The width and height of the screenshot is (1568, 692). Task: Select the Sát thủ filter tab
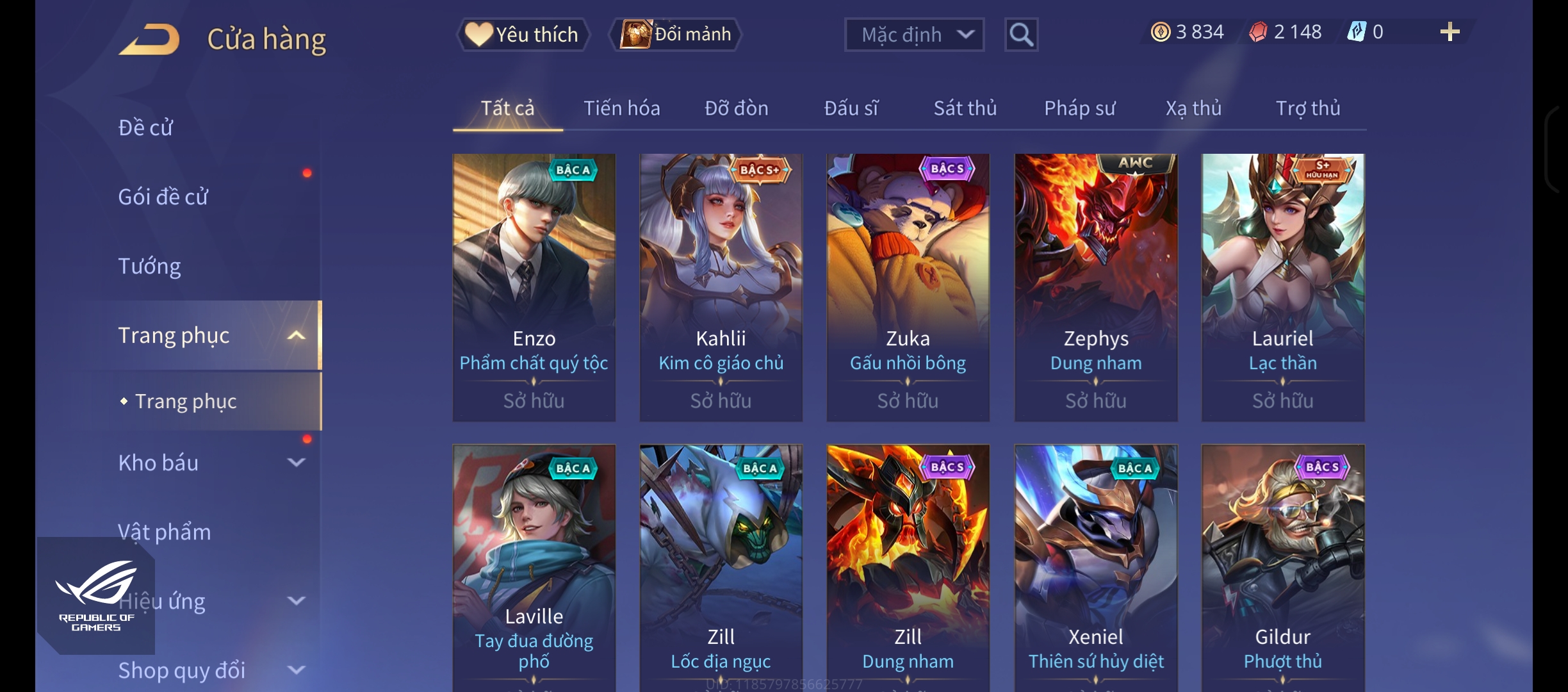tap(965, 108)
